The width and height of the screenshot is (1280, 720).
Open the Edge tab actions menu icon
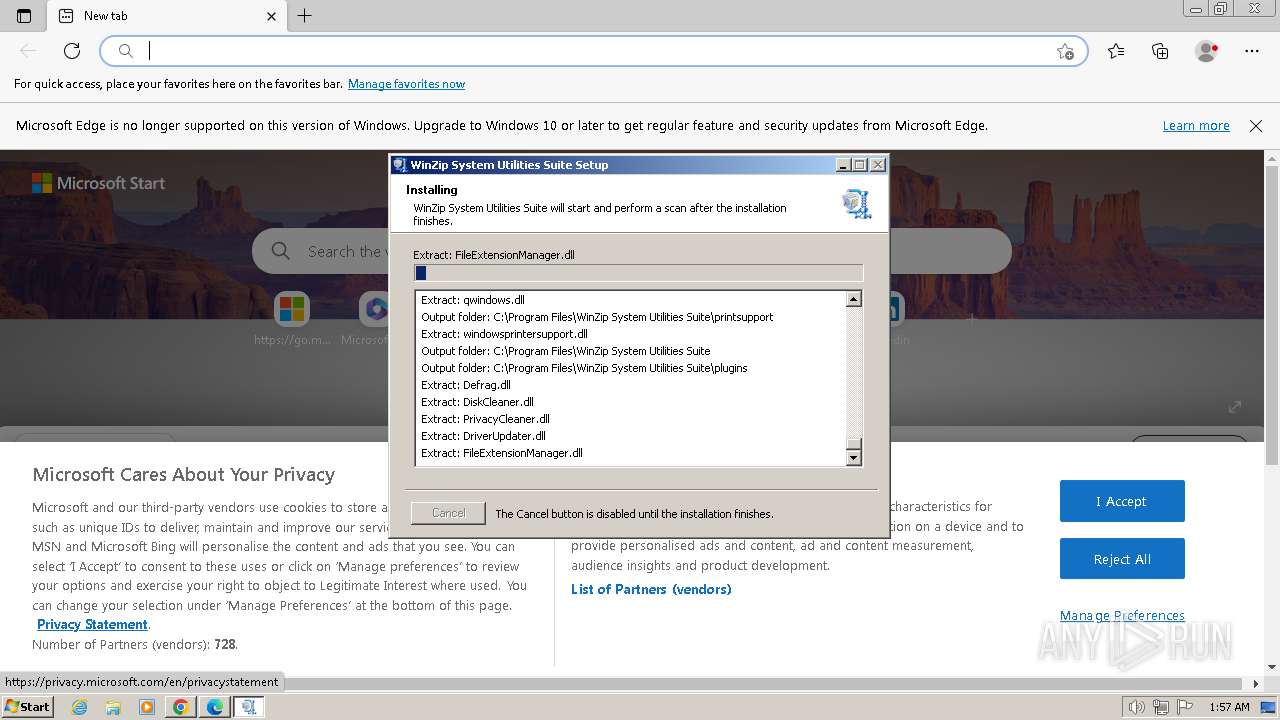tap(24, 16)
